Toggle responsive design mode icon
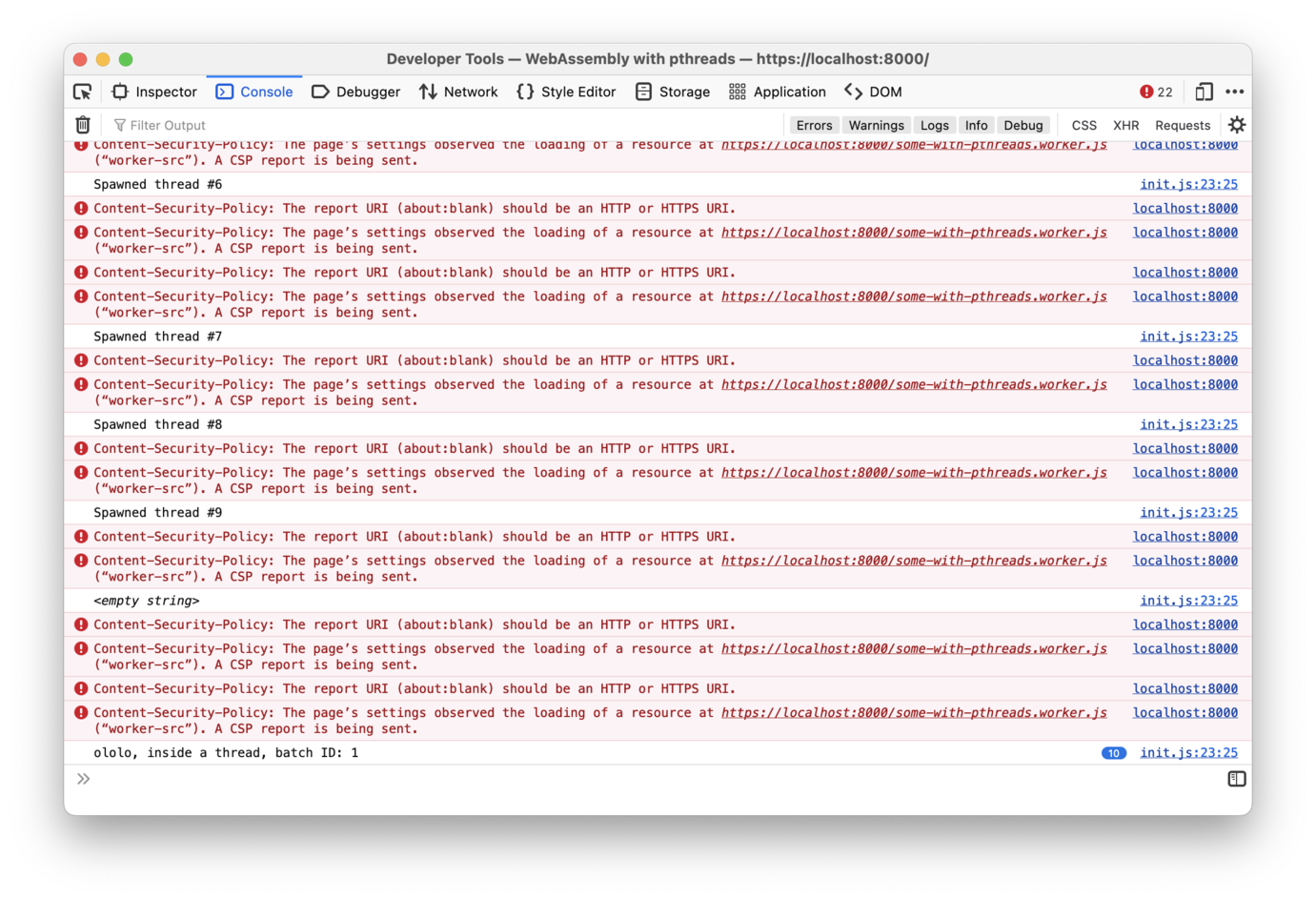Screen dimensions: 1316x900 (1204, 92)
